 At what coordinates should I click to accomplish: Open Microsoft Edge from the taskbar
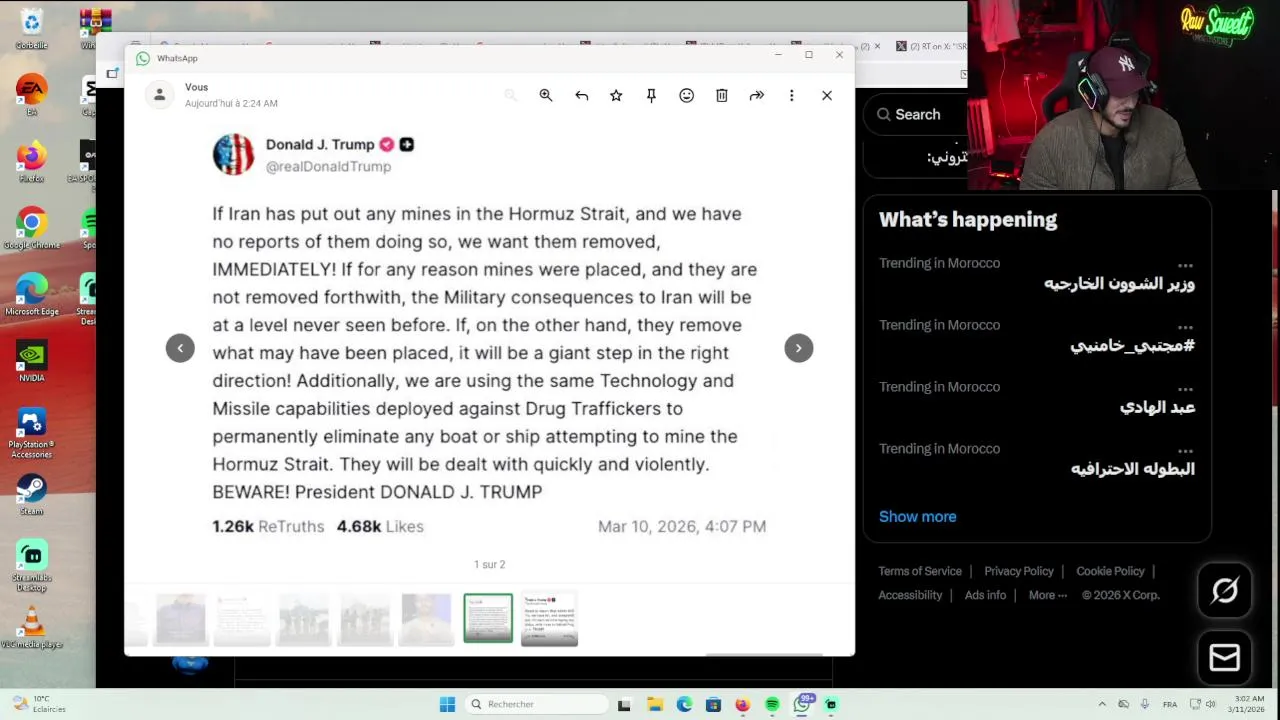pos(684,704)
